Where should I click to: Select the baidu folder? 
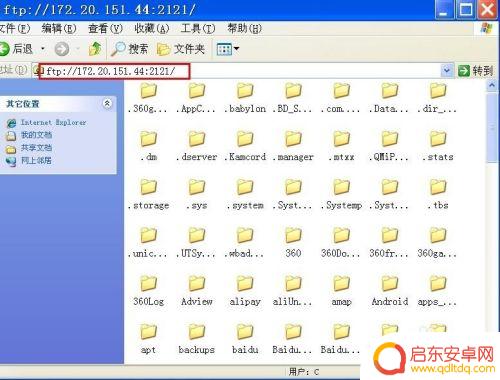(245, 339)
